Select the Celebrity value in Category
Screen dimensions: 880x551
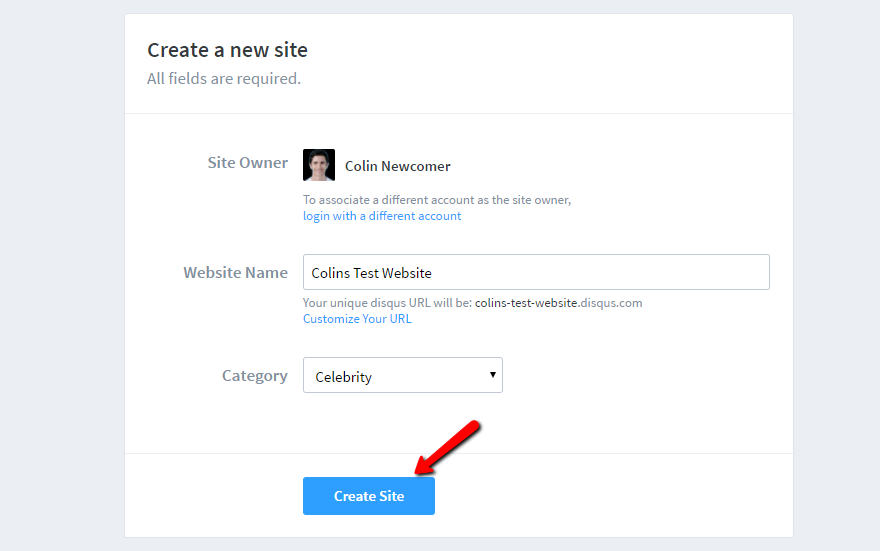click(344, 377)
